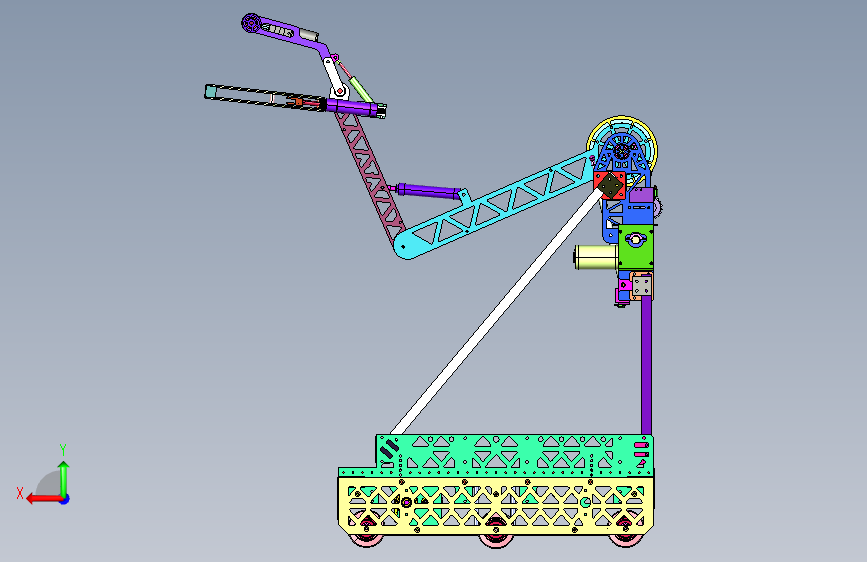
Task: Click the red X axis arrow of the triad
Action: coord(43,499)
